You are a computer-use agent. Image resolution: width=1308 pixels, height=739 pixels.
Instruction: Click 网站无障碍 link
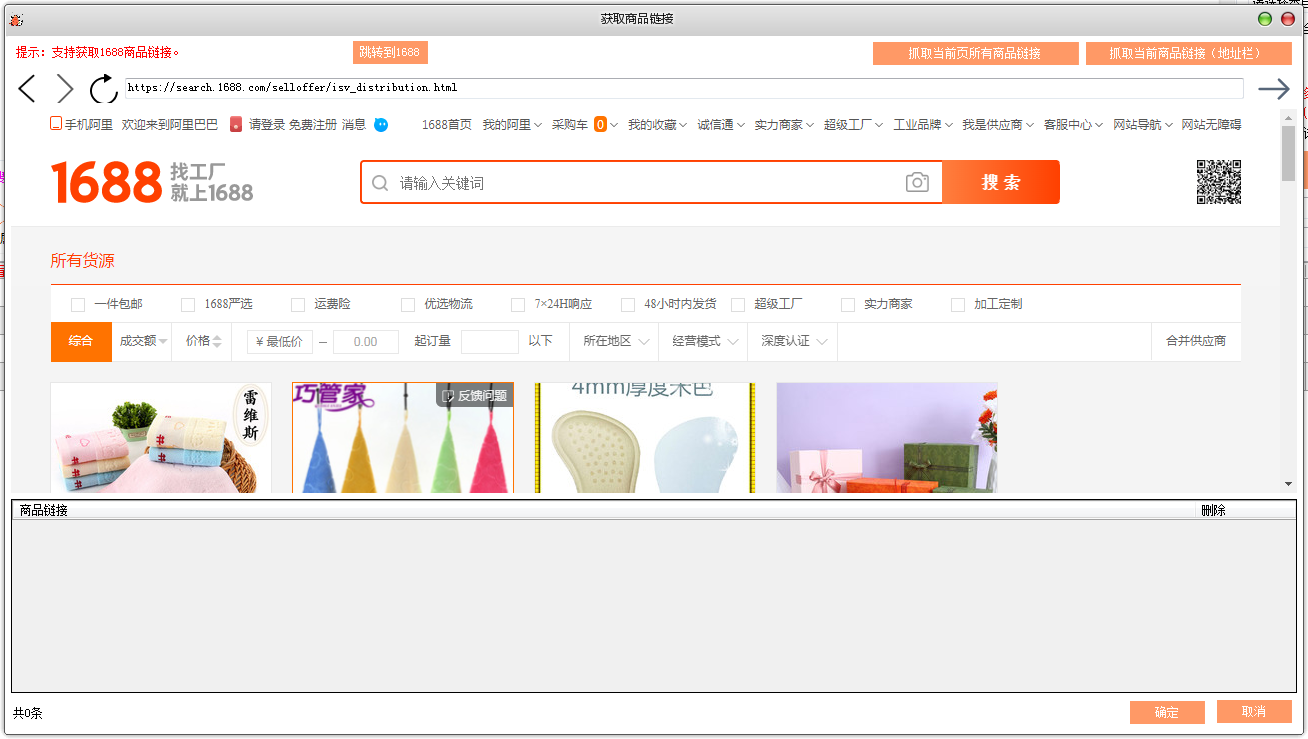click(x=1211, y=125)
